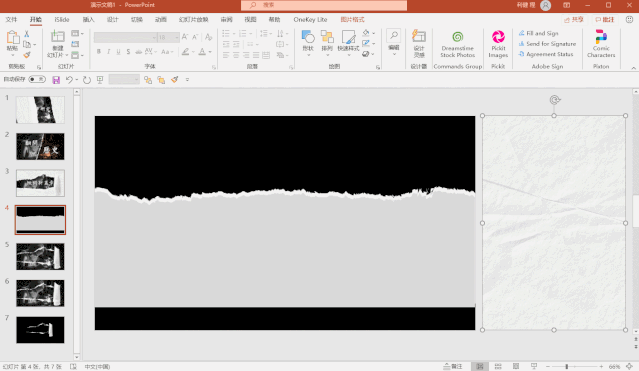
Task: Open Dreamstime Stock Photos add-in
Action: pos(458,44)
